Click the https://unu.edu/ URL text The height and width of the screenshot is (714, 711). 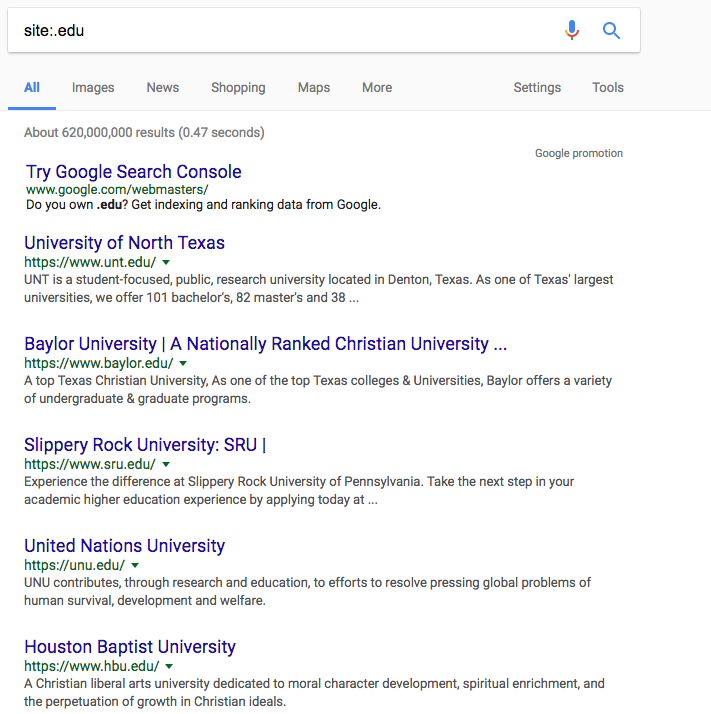pos(74,566)
